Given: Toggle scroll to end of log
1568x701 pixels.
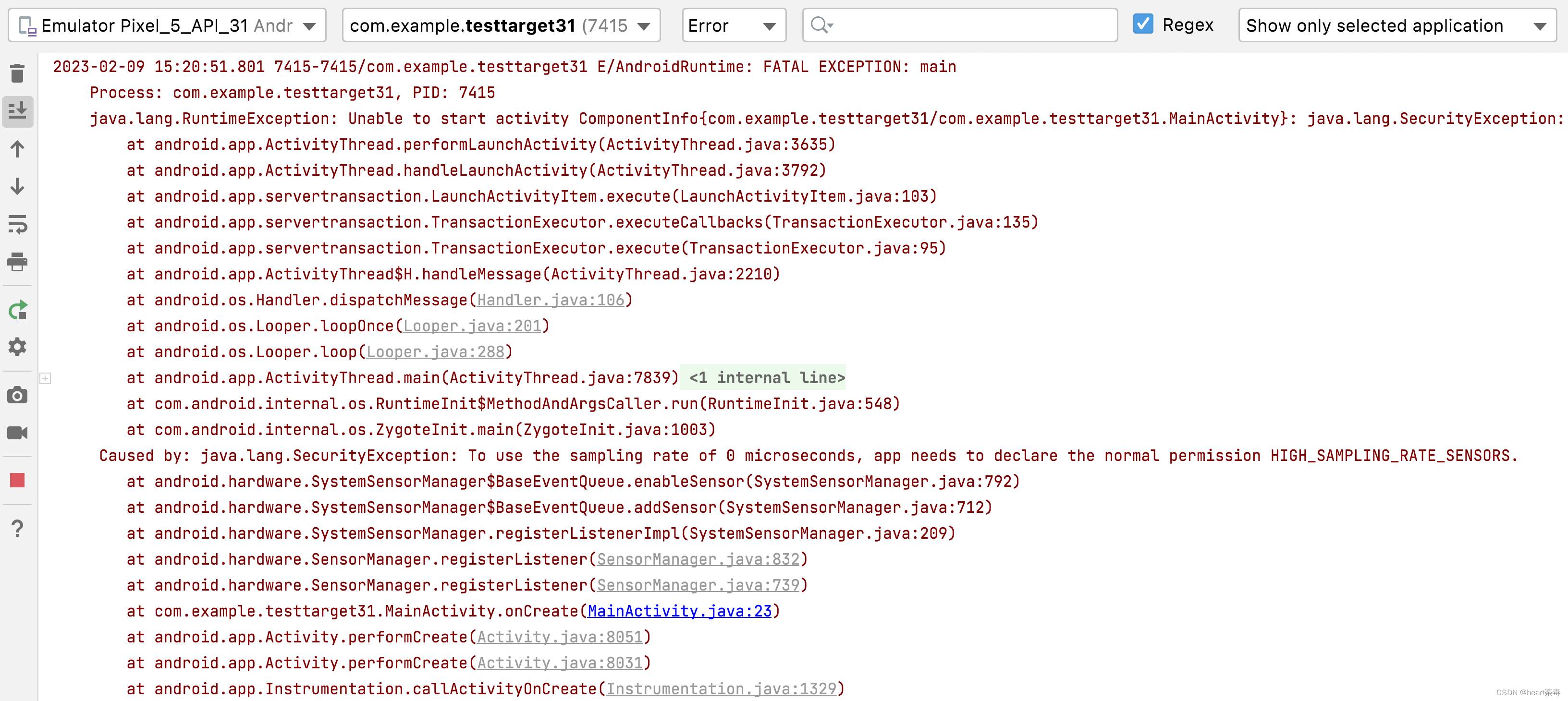Looking at the screenshot, I should 17,111.
